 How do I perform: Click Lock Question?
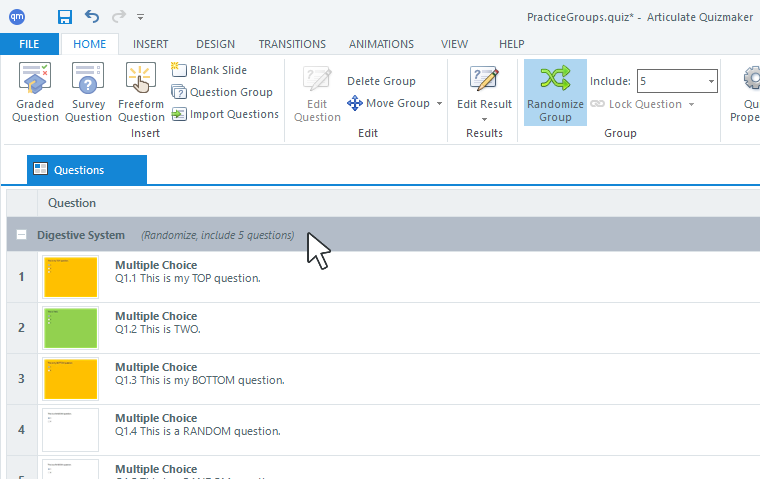tap(636, 104)
